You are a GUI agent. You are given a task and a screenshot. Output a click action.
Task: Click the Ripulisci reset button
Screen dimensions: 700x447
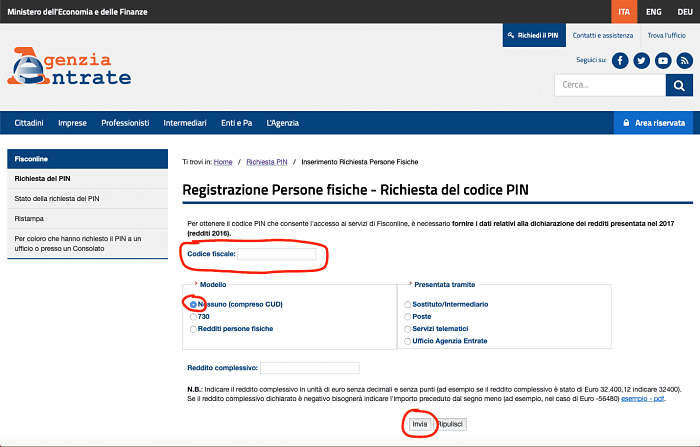(450, 424)
